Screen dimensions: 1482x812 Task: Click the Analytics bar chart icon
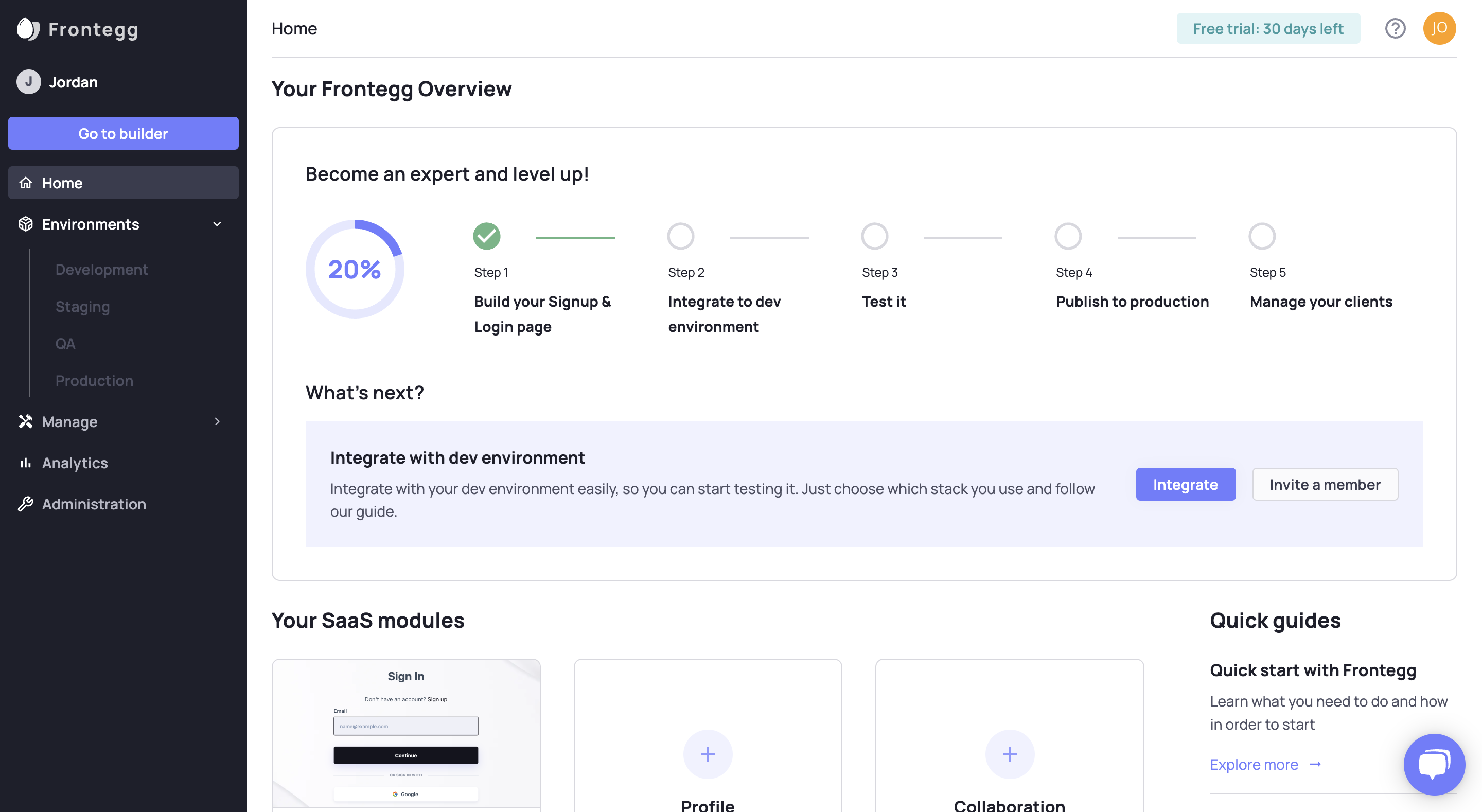tap(25, 463)
